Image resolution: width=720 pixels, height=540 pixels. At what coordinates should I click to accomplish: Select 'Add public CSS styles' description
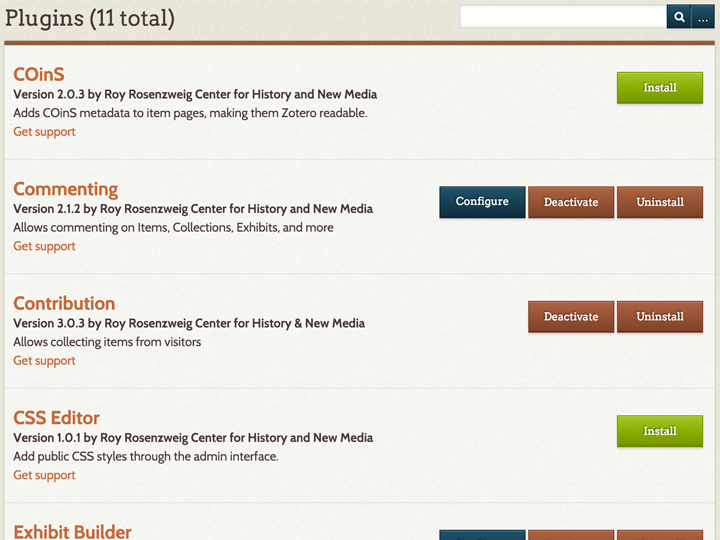pos(146,456)
